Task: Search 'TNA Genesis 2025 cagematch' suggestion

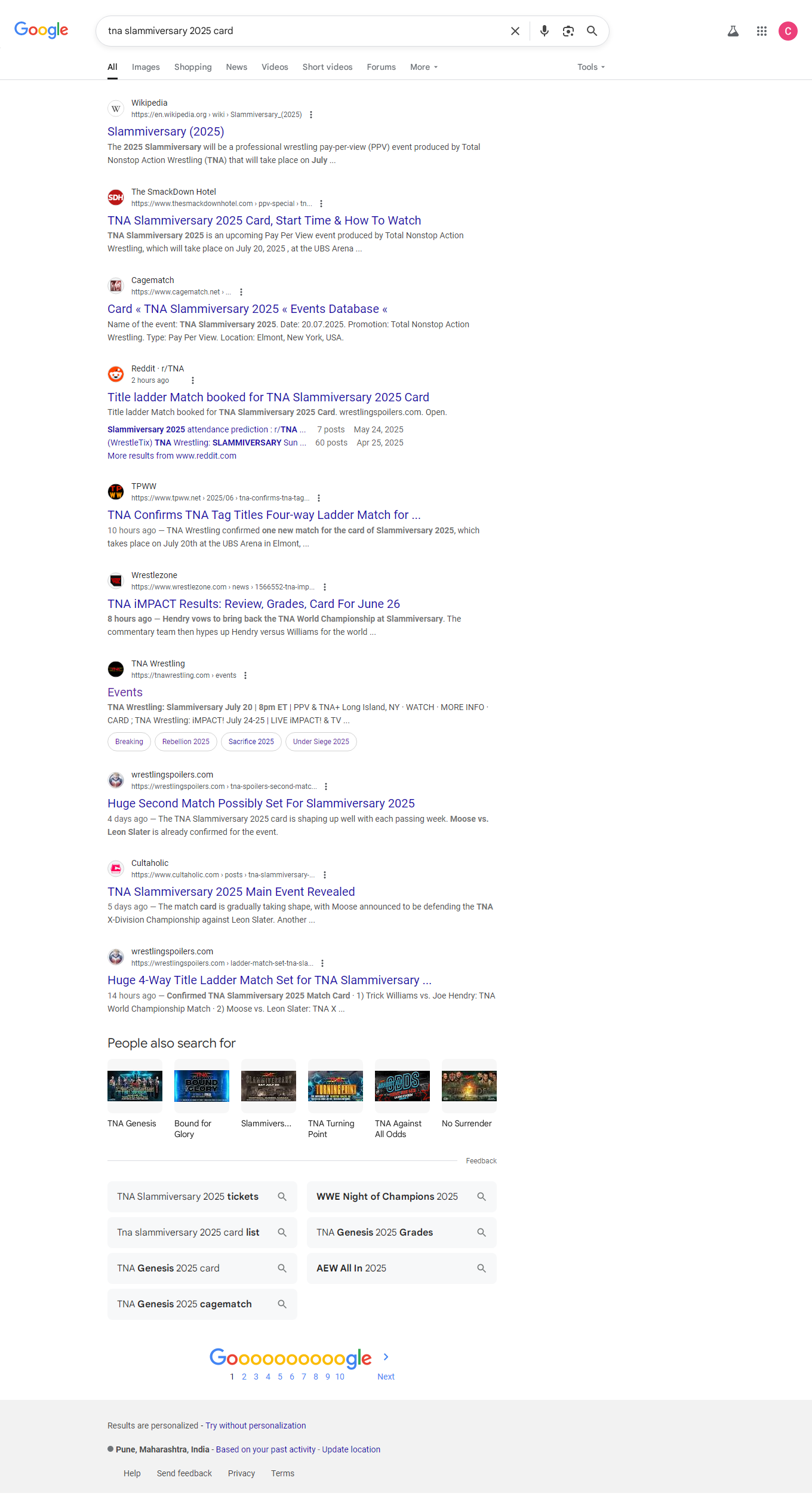Action: [202, 1304]
